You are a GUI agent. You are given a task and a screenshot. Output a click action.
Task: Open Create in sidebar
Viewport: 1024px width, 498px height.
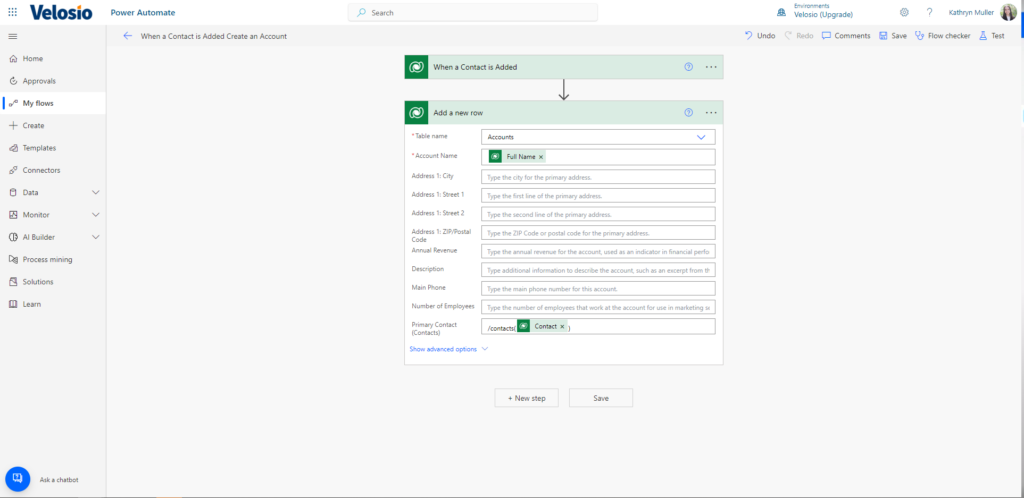(x=53, y=125)
